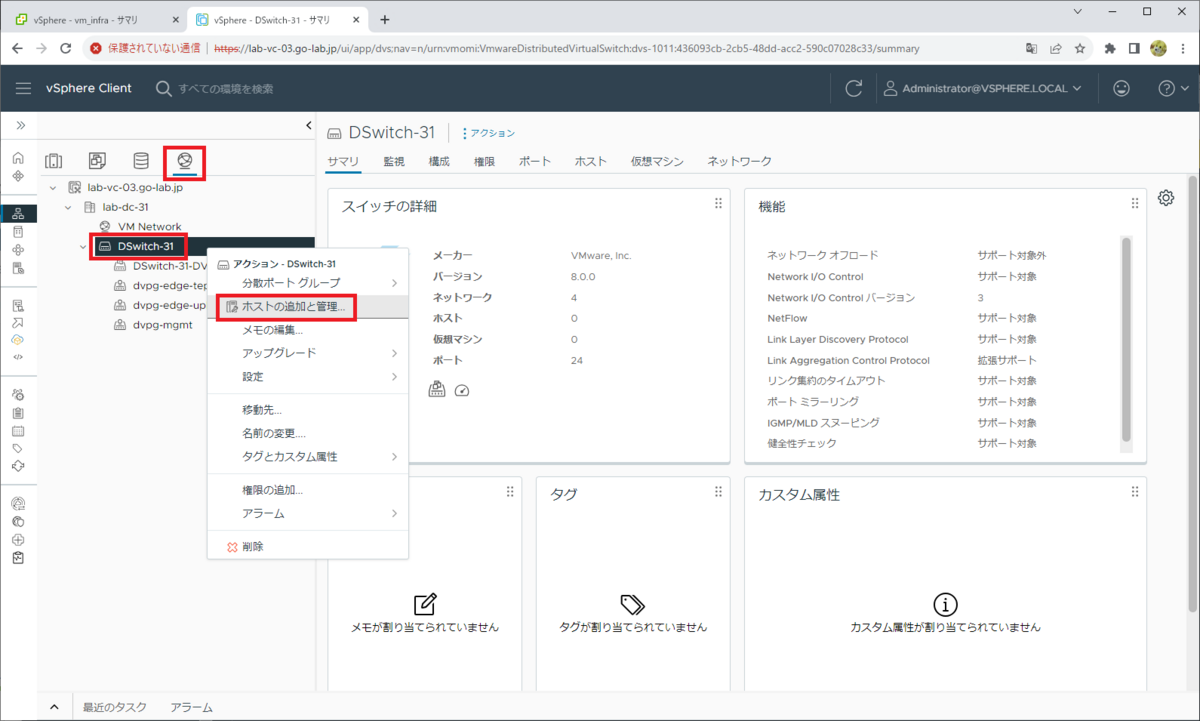This screenshot has width=1200, height=721.
Task: Switch to ネットワーク tab
Action: [x=739, y=161]
